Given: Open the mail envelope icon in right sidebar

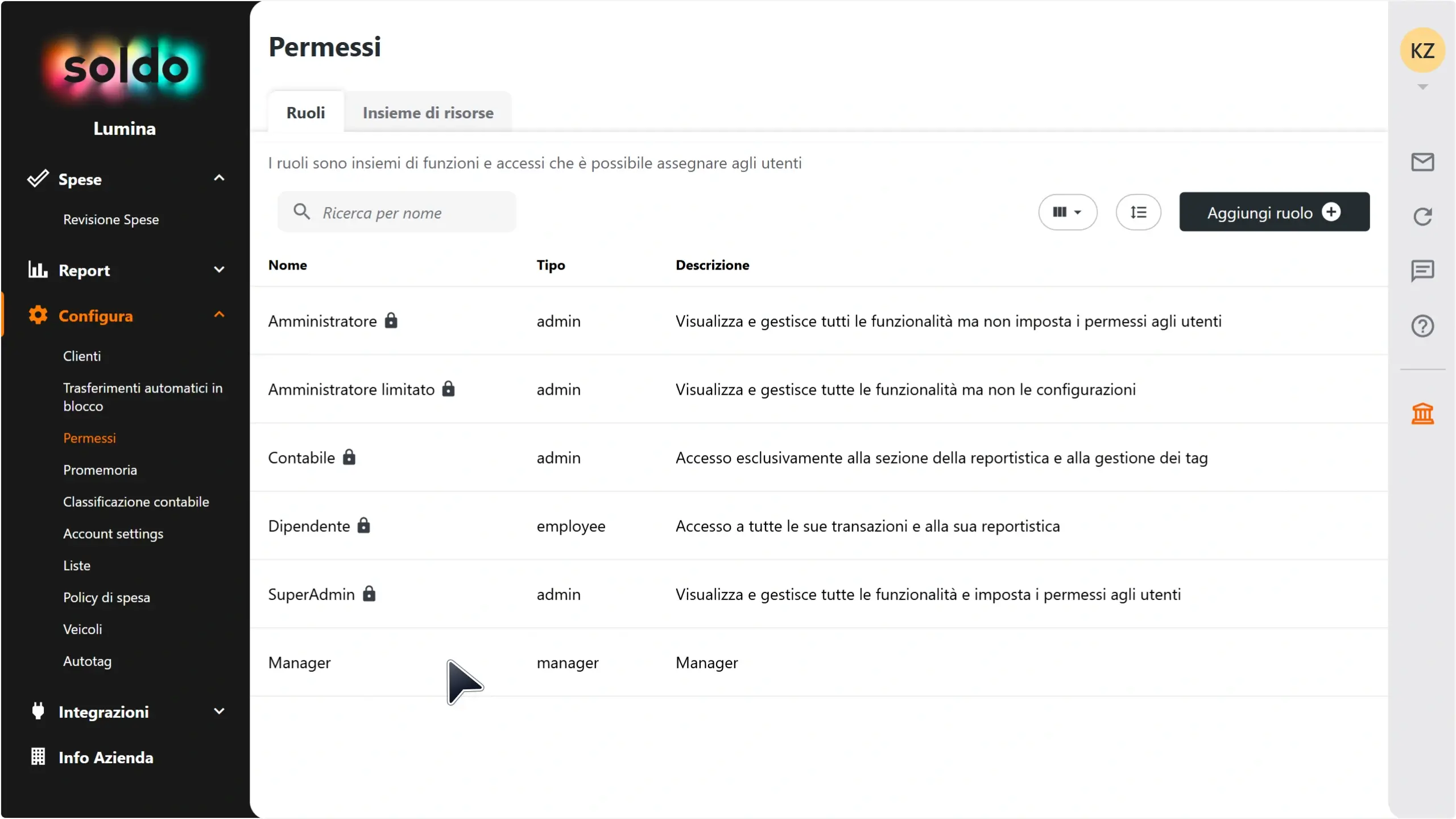Looking at the screenshot, I should [1422, 162].
